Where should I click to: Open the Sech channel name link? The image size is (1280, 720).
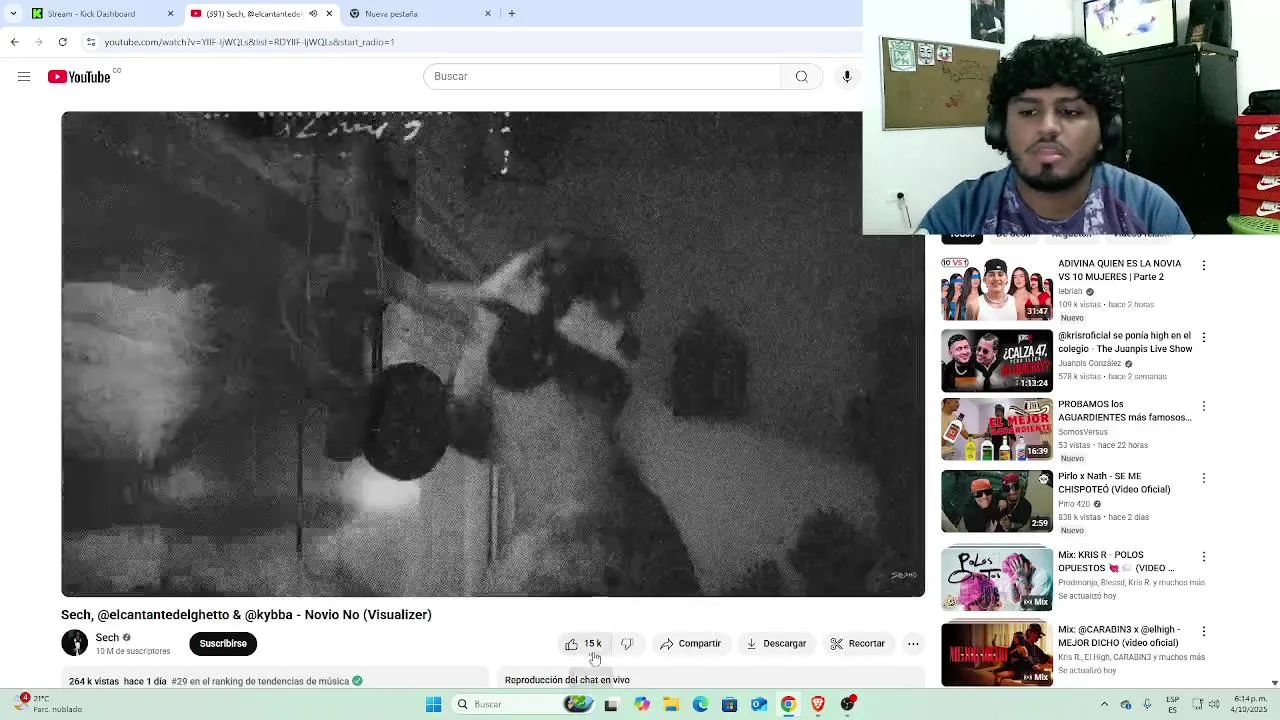click(x=107, y=638)
